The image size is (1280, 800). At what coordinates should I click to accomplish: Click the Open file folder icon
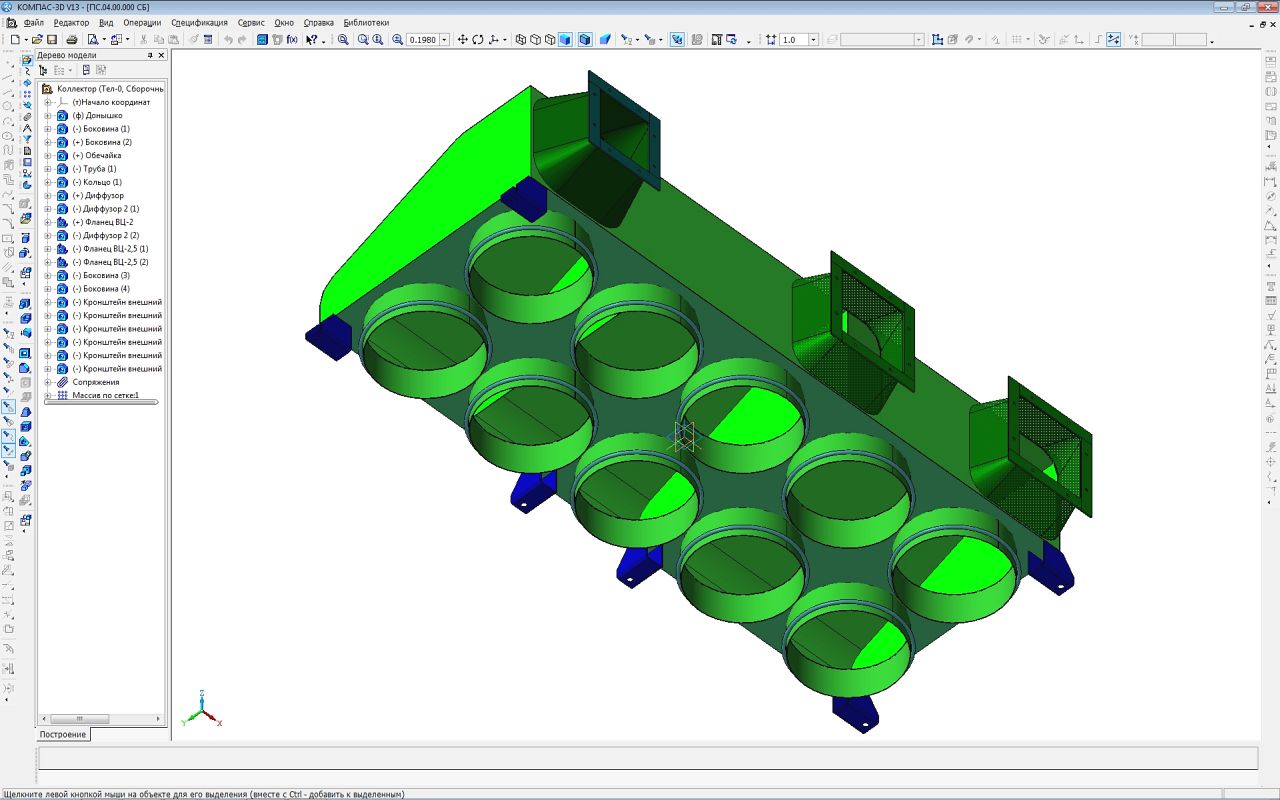pyautogui.click(x=37, y=40)
